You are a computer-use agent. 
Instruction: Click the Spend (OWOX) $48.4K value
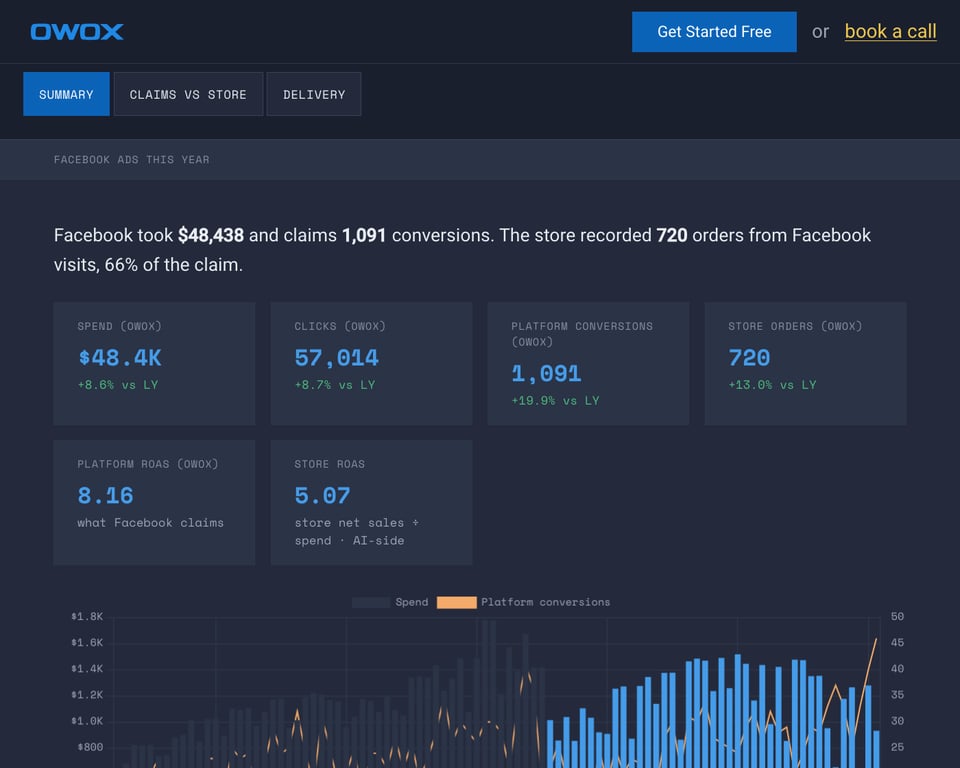(120, 358)
